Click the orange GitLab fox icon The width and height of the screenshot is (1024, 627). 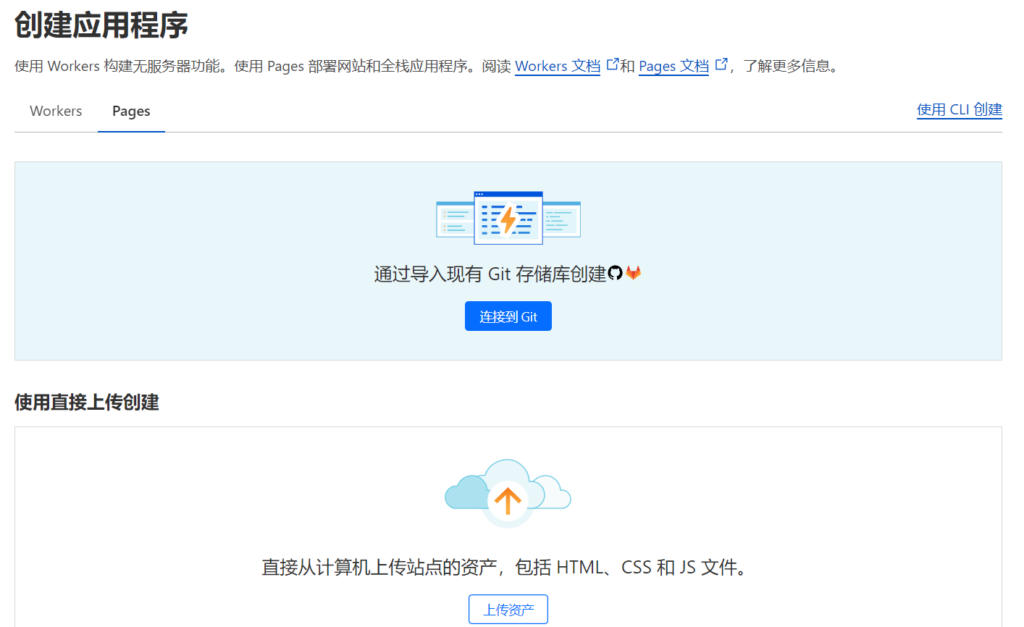pyautogui.click(x=633, y=273)
